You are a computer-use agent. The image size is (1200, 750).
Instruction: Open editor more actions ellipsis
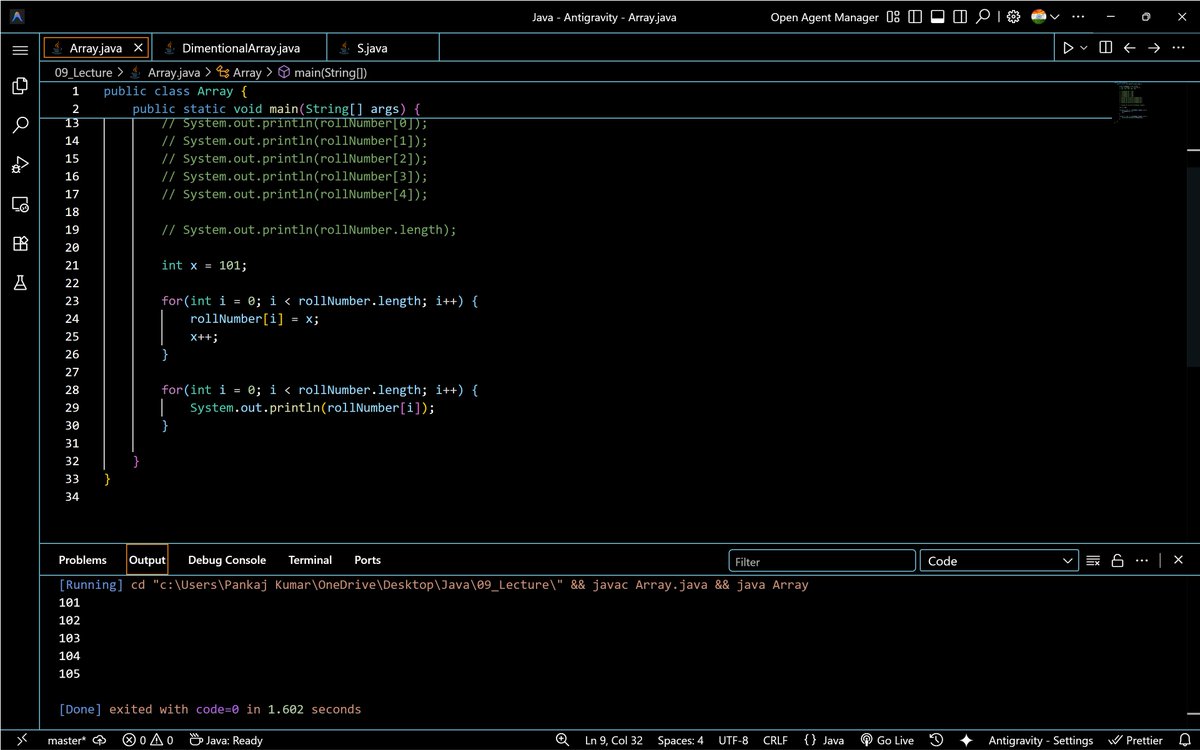(1179, 48)
